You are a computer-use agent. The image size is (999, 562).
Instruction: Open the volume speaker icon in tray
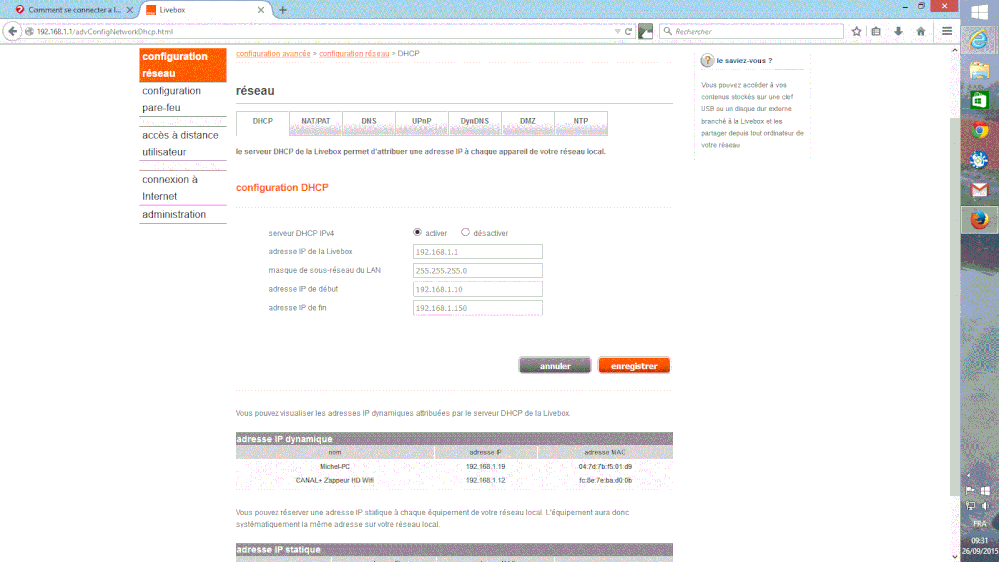click(985, 506)
